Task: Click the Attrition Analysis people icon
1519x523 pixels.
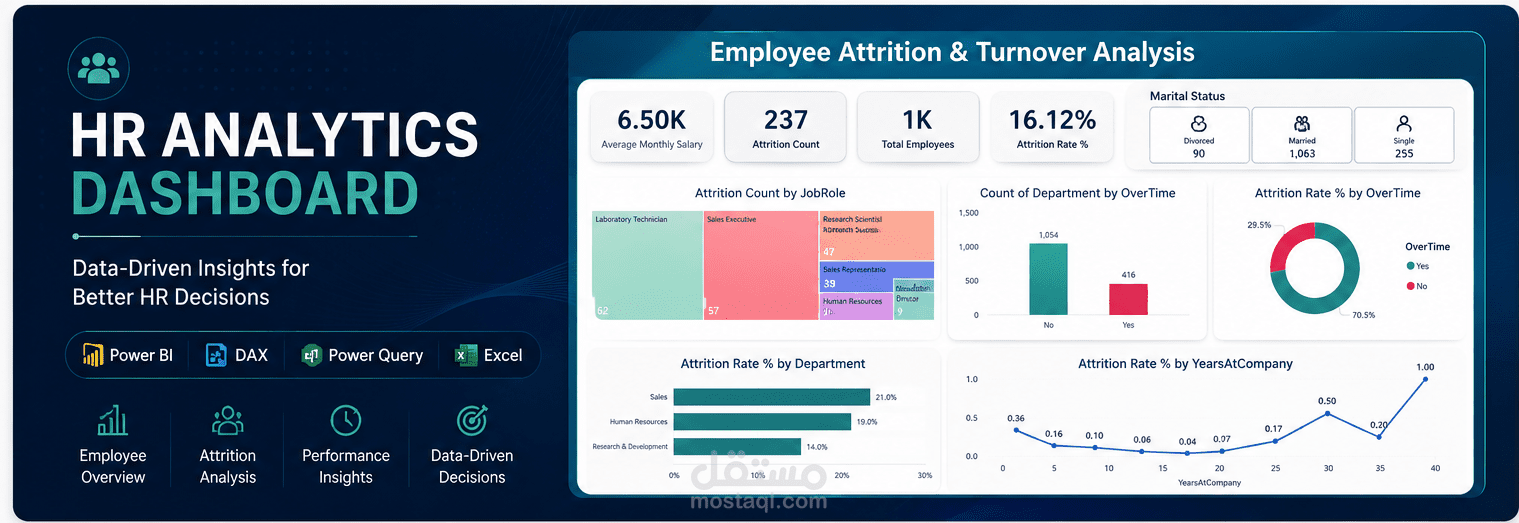Action: (228, 420)
